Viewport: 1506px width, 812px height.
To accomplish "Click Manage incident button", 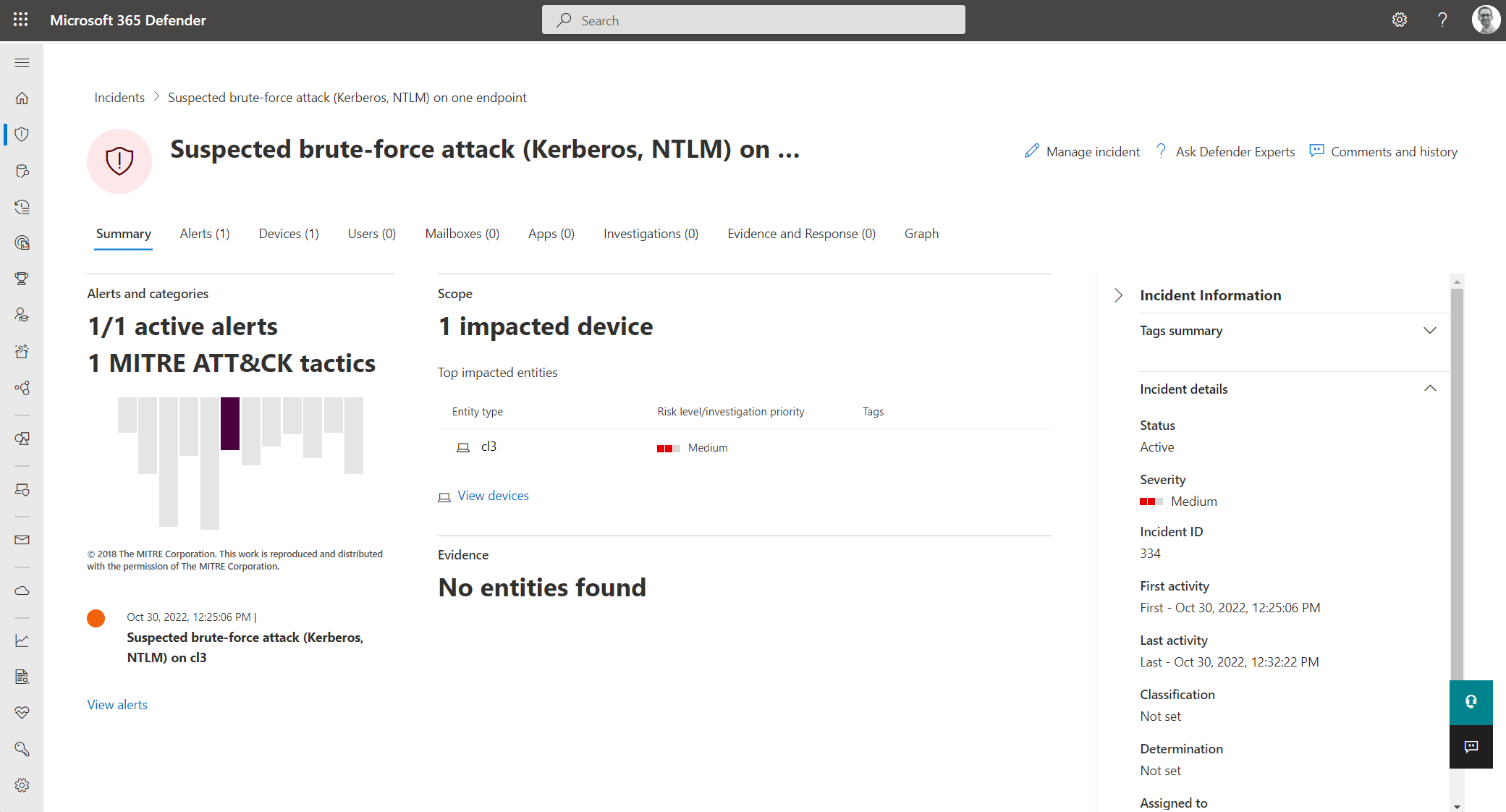I will click(x=1082, y=152).
